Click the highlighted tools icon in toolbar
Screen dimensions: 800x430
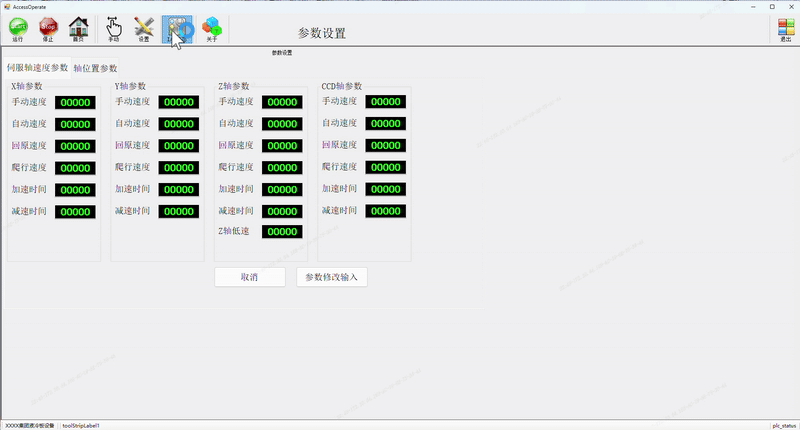(180, 29)
